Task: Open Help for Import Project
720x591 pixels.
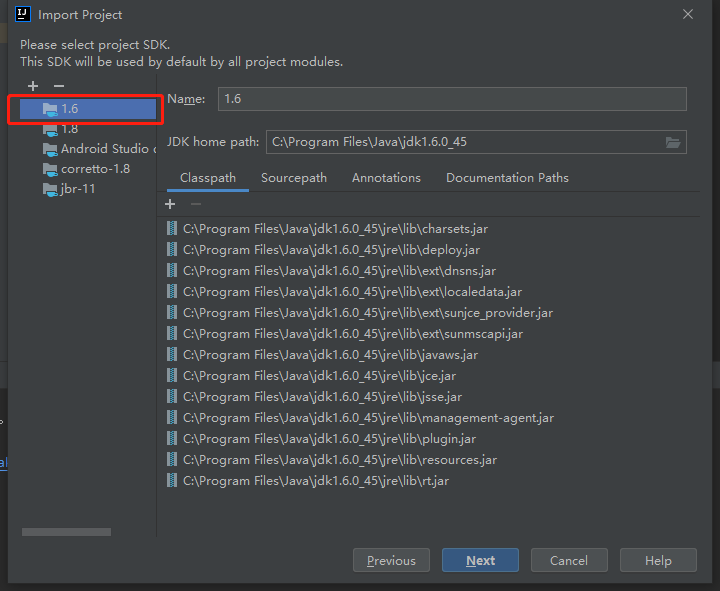Action: point(658,560)
